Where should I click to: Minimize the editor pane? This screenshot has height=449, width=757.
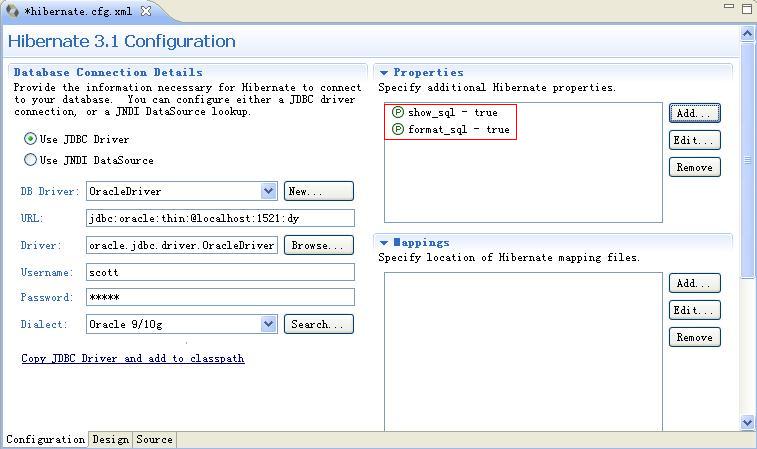coord(729,7)
